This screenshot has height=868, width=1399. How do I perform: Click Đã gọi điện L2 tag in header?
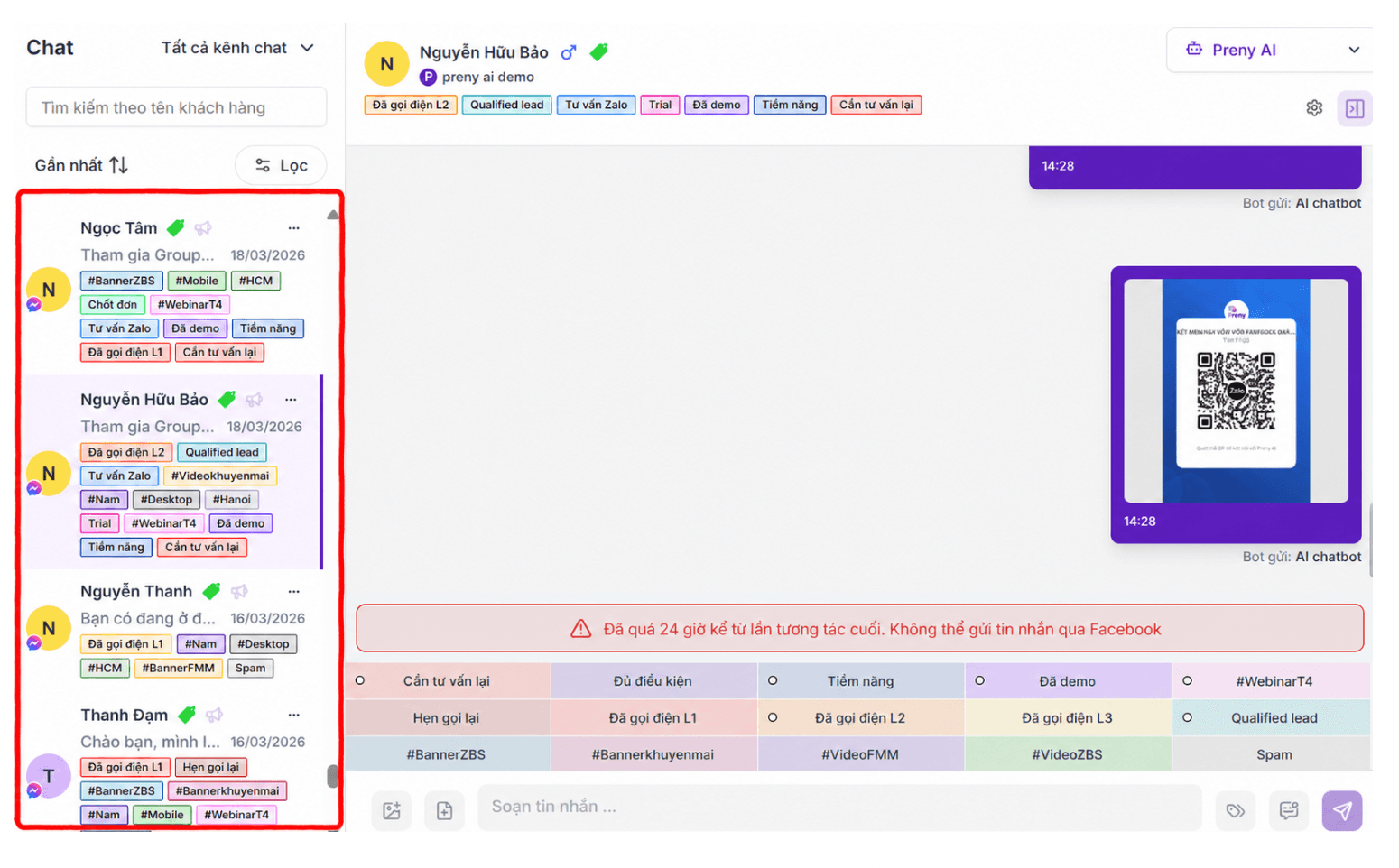pyautogui.click(x=411, y=105)
